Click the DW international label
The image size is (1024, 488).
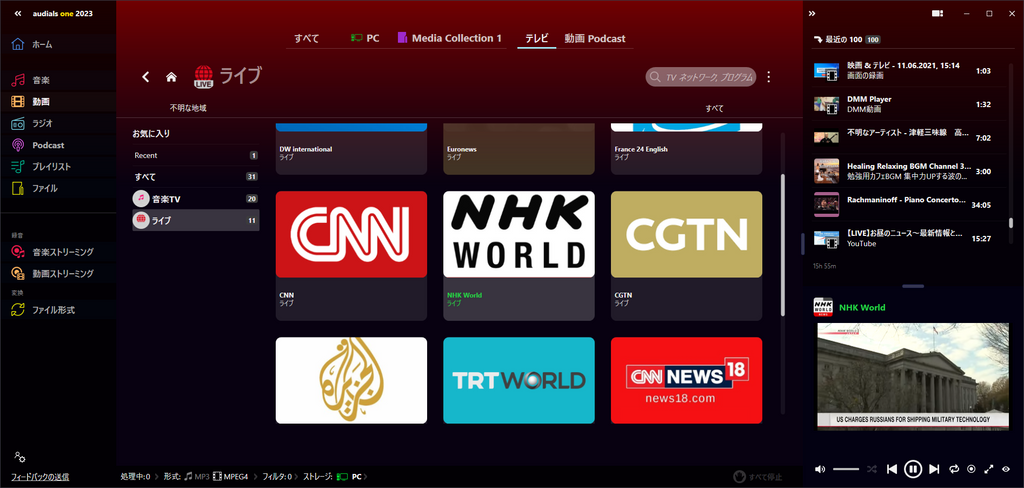(x=306, y=149)
